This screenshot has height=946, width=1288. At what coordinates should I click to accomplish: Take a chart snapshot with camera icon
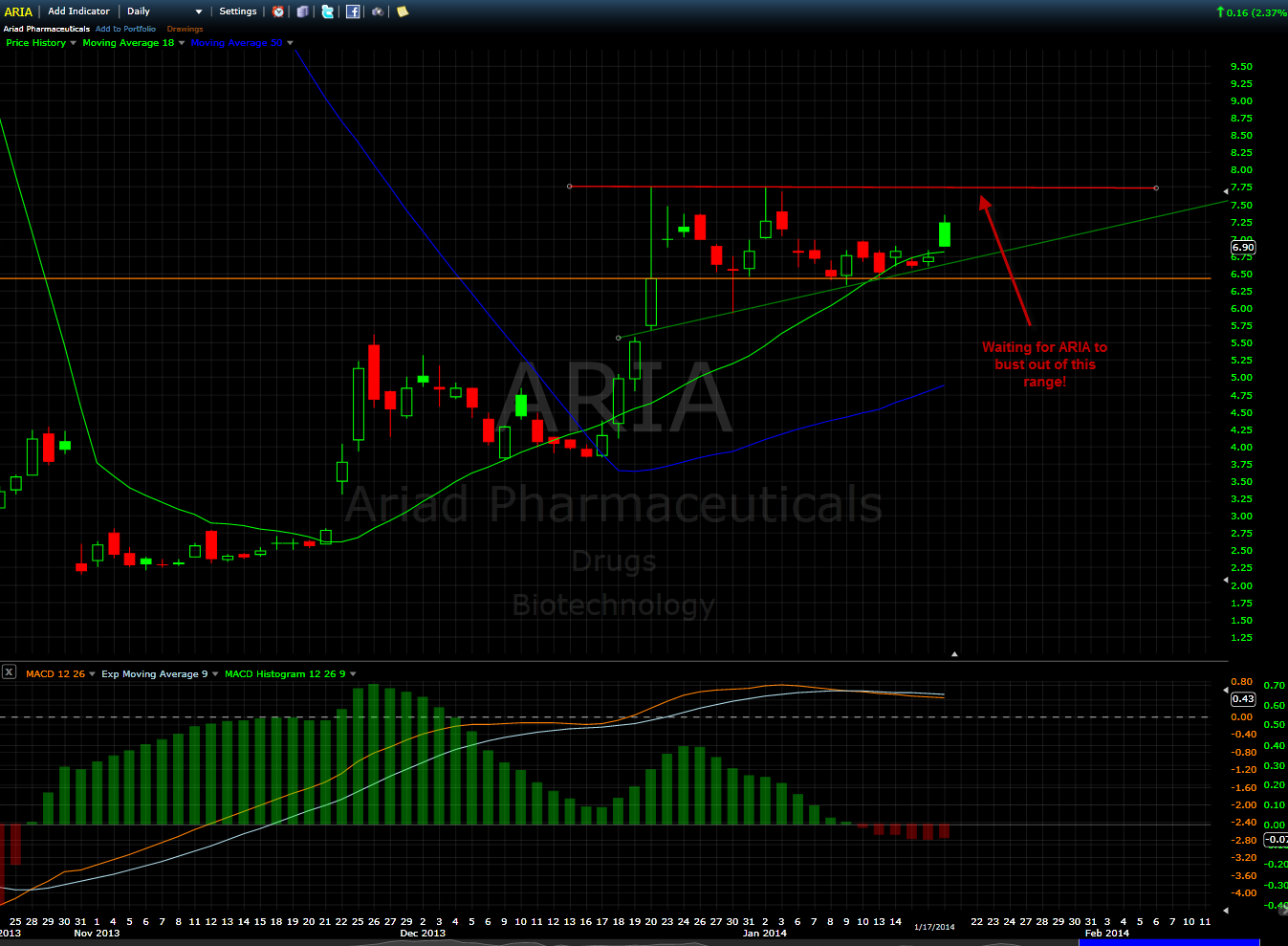tap(377, 11)
